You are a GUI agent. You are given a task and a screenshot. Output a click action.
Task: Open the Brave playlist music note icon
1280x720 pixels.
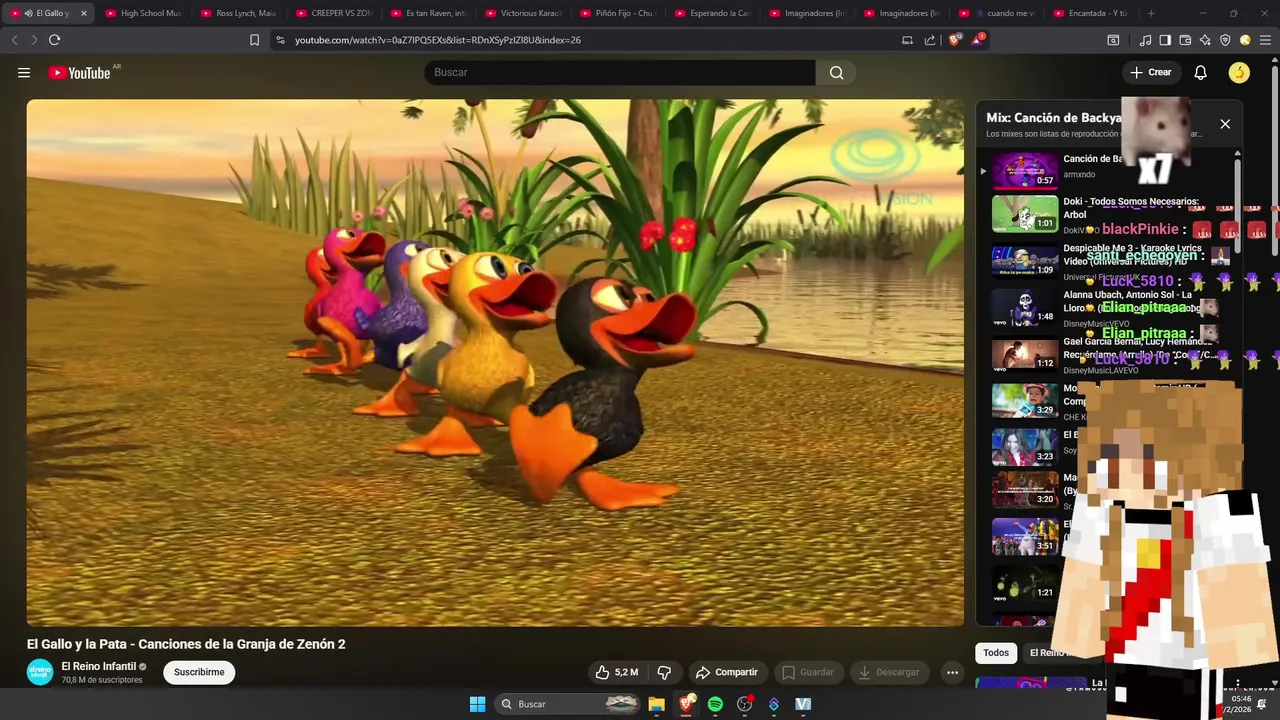tap(1146, 40)
